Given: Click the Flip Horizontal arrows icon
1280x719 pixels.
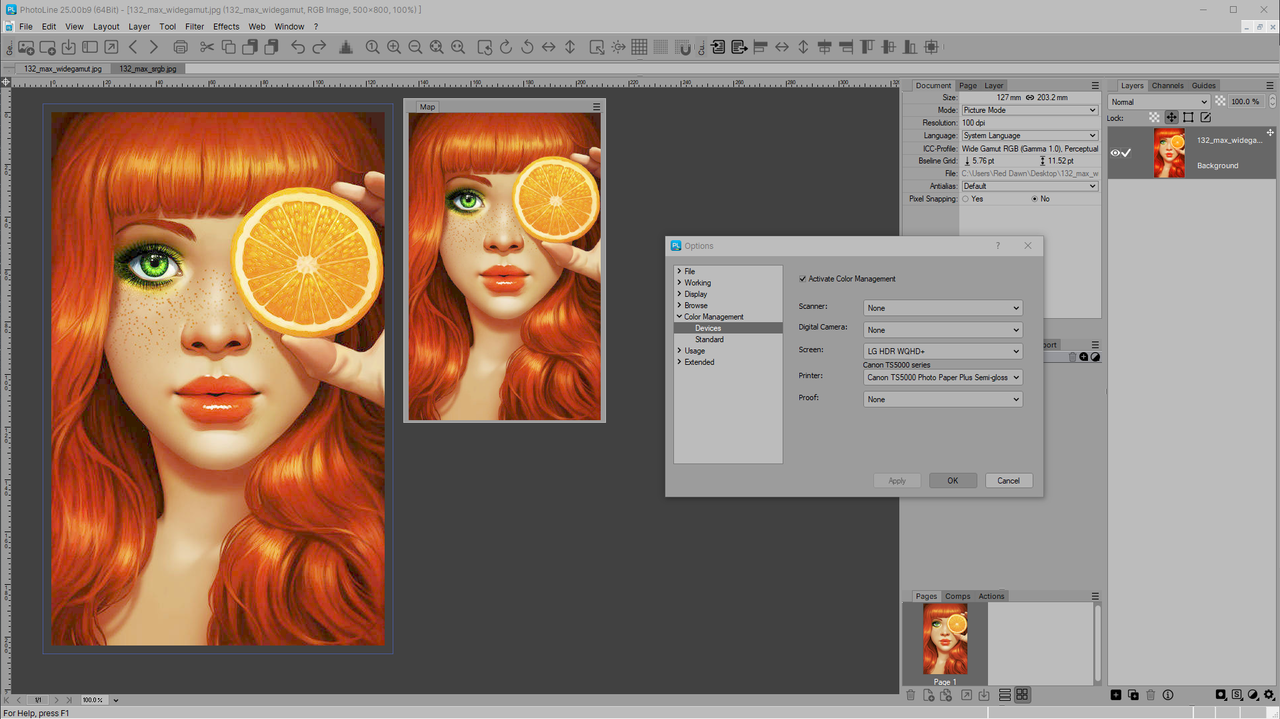Looking at the screenshot, I should (548, 47).
